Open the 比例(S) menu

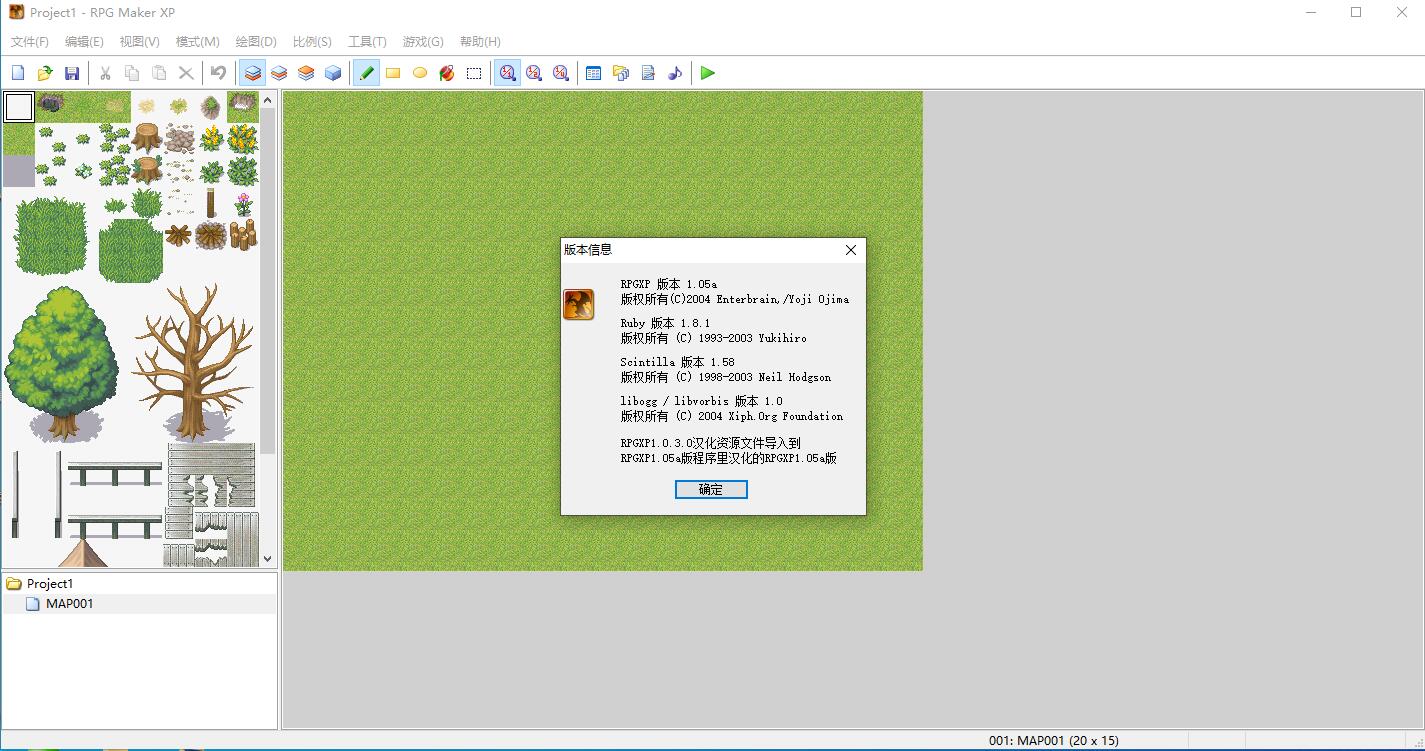312,42
